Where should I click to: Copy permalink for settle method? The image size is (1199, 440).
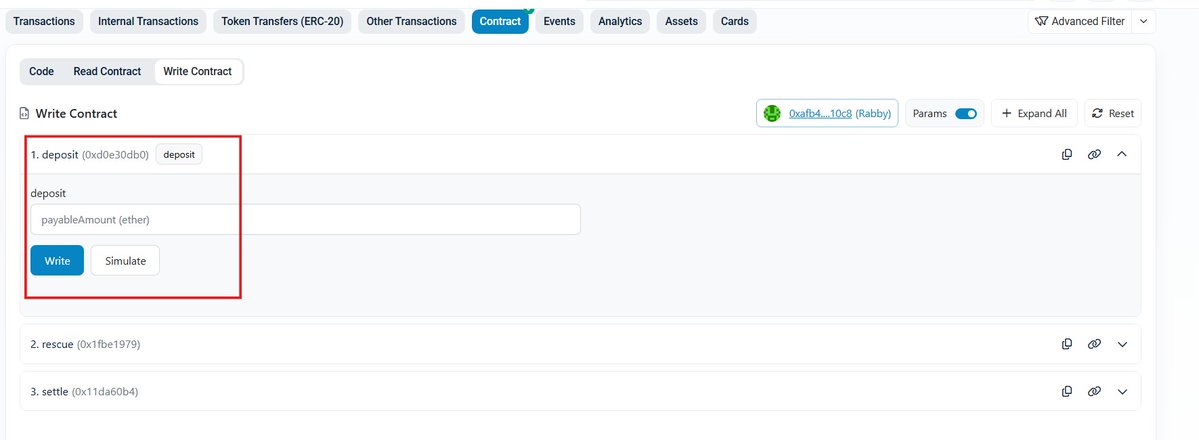click(1094, 392)
